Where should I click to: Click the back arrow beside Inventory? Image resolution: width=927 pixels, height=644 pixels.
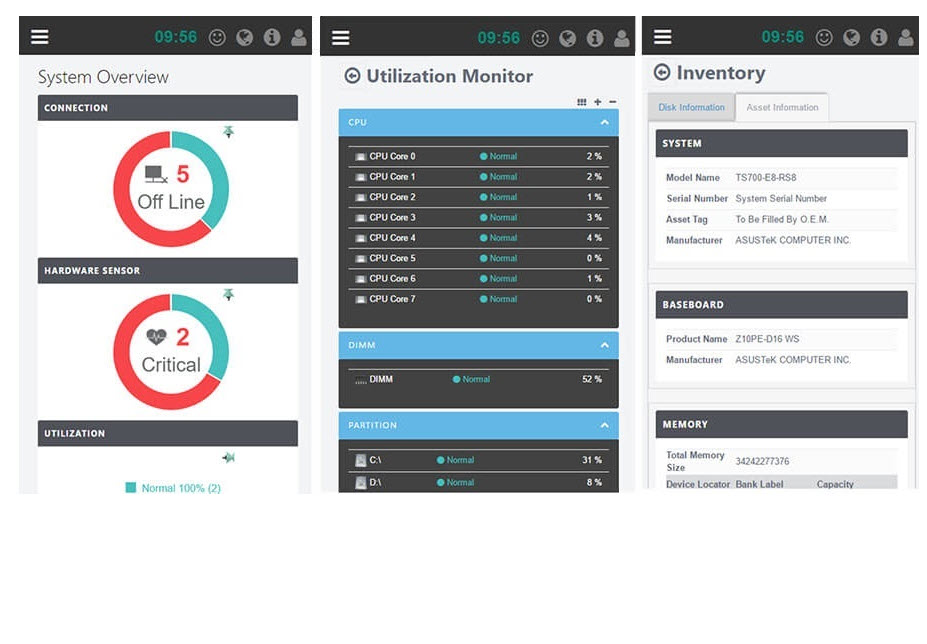[x=662, y=72]
